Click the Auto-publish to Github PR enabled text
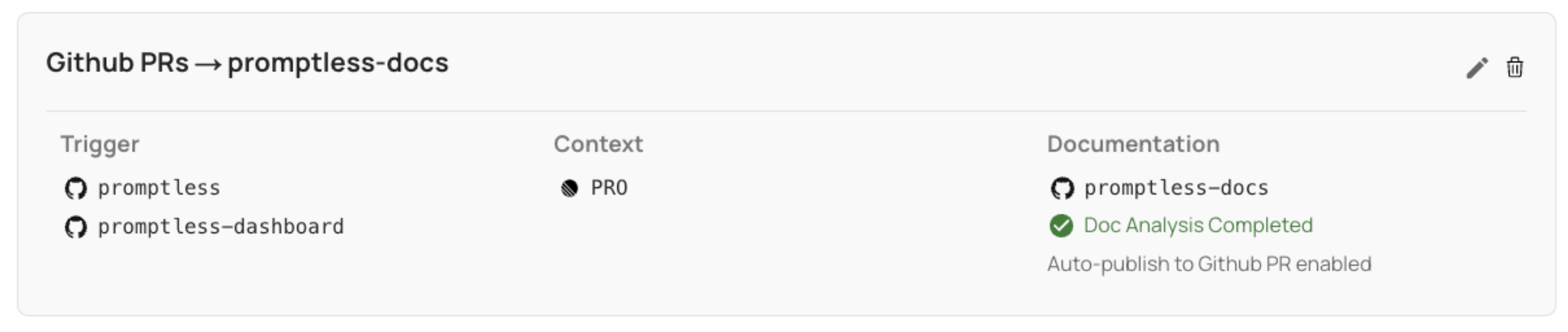 1208,264
